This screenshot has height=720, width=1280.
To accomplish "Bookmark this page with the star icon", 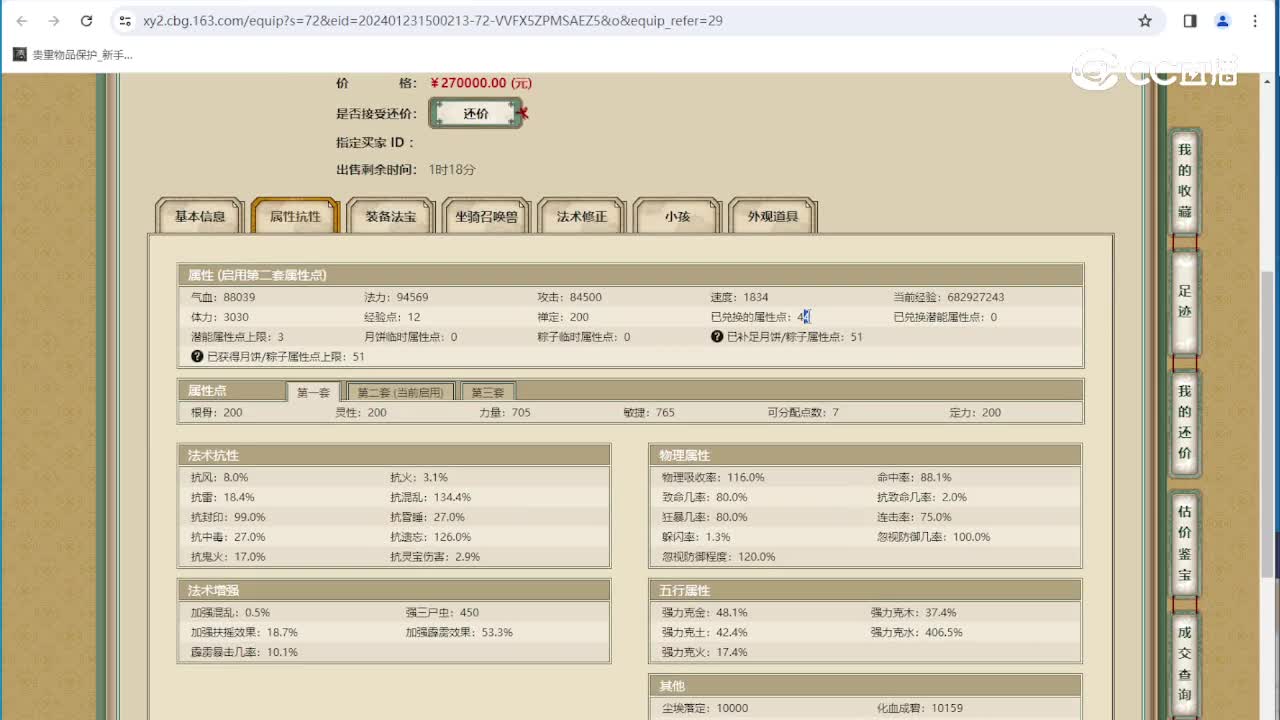I will [1145, 20].
